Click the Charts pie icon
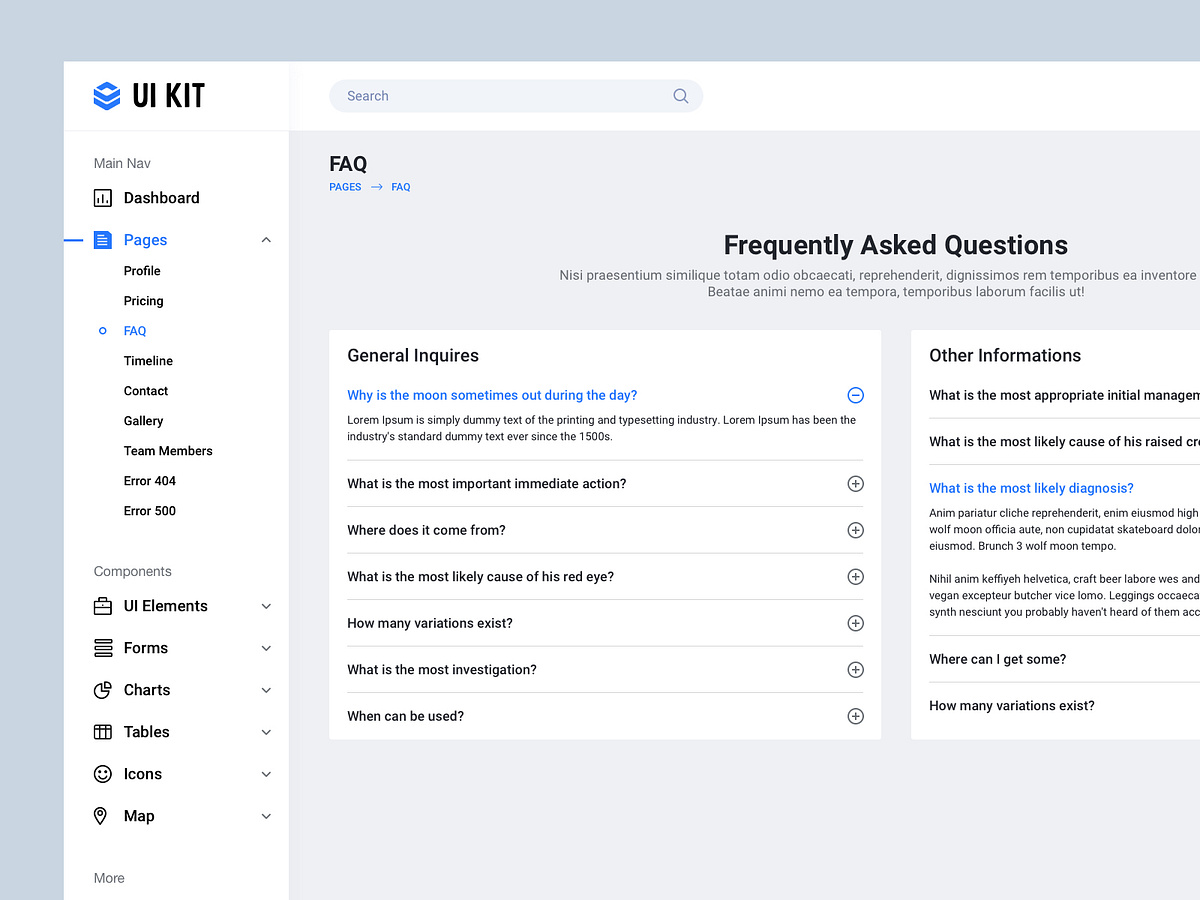 (x=101, y=689)
